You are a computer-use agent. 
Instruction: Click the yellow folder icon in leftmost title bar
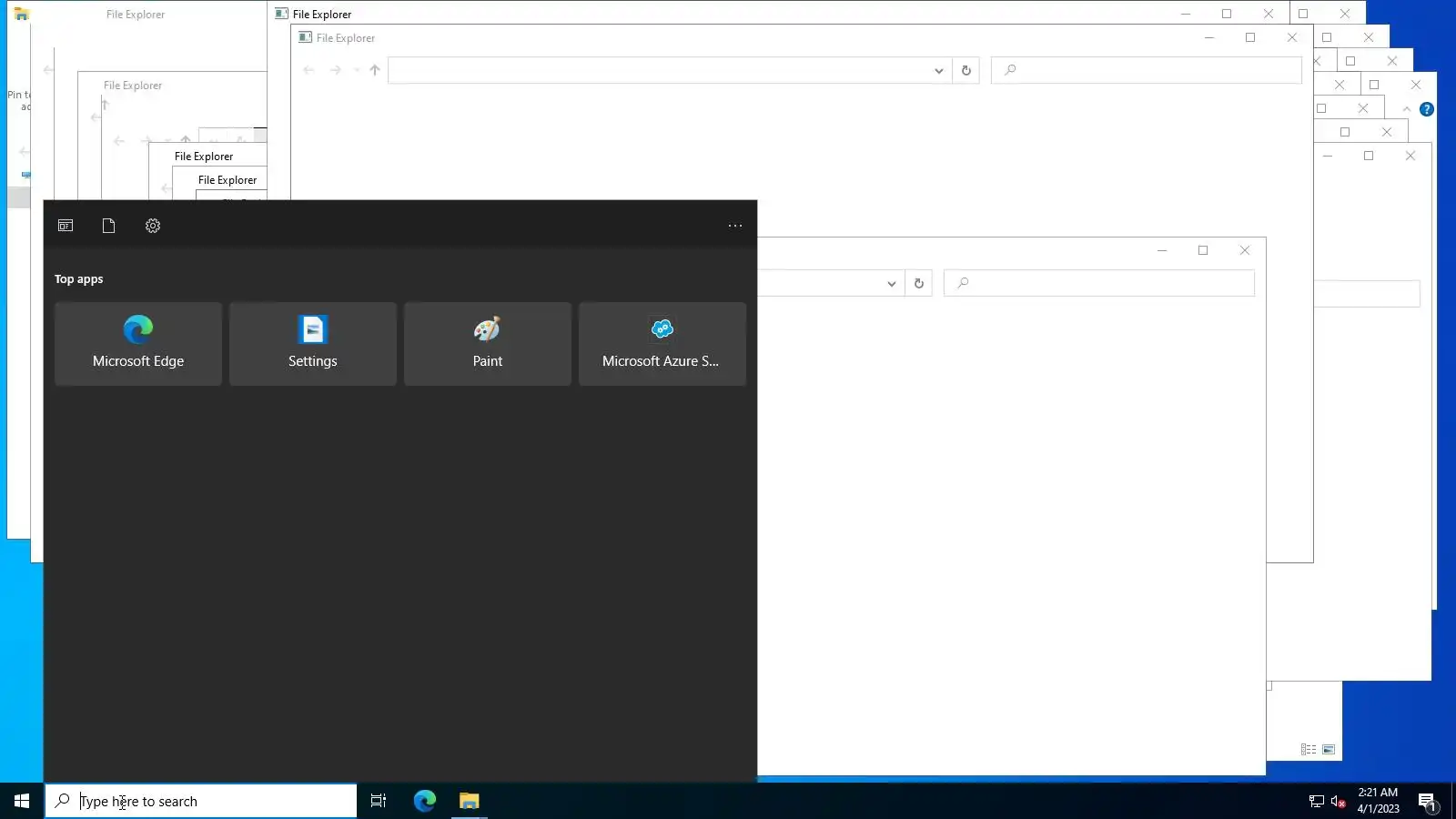[x=22, y=14]
